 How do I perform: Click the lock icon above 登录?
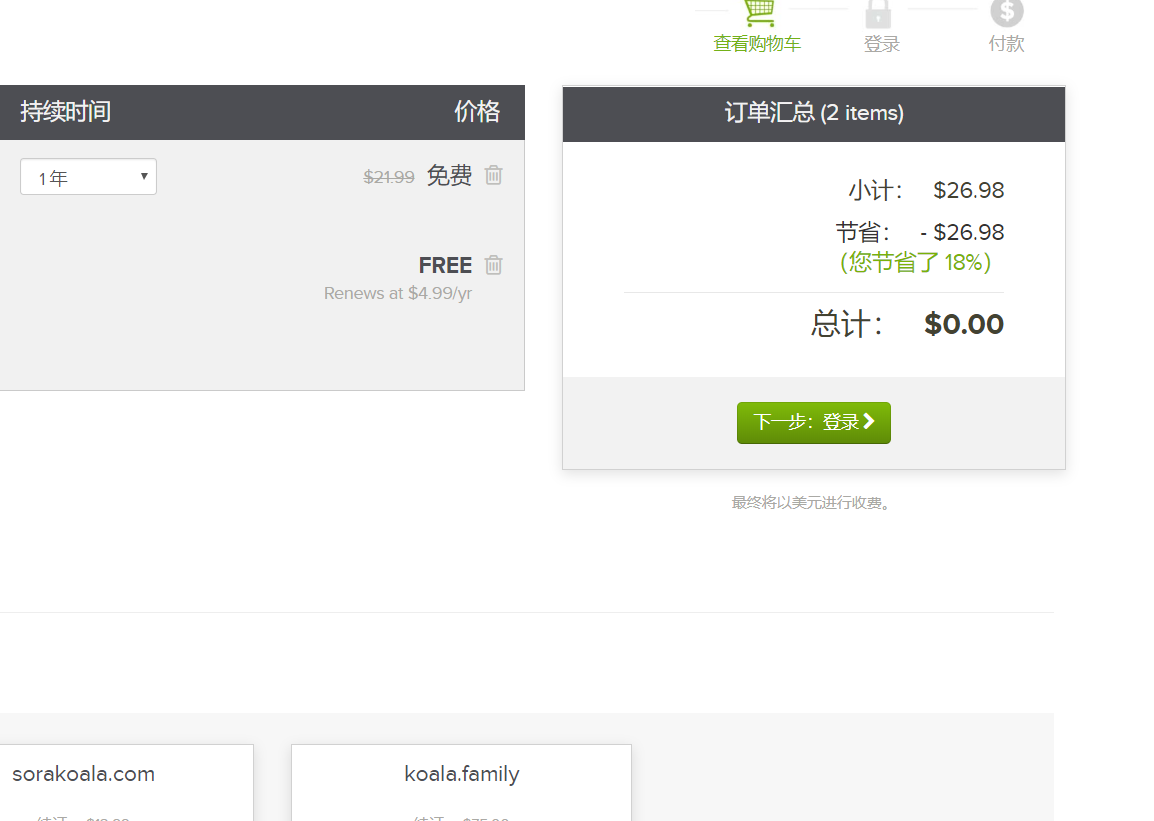881,13
